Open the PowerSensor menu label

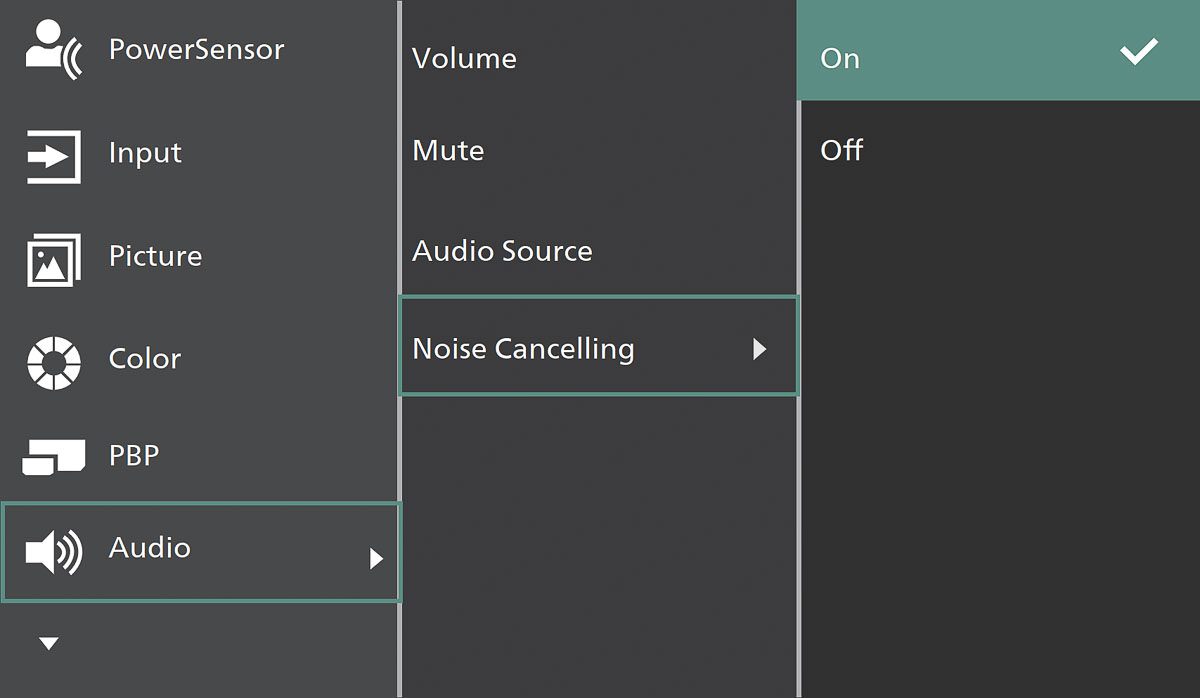(196, 49)
